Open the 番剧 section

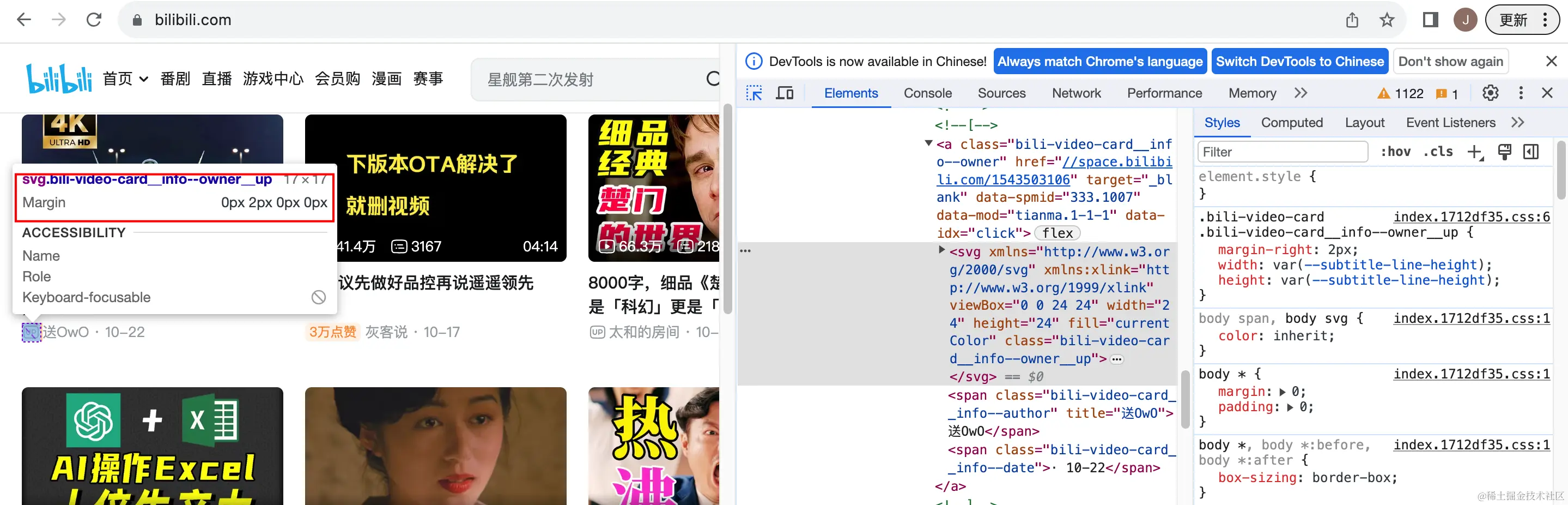(175, 79)
